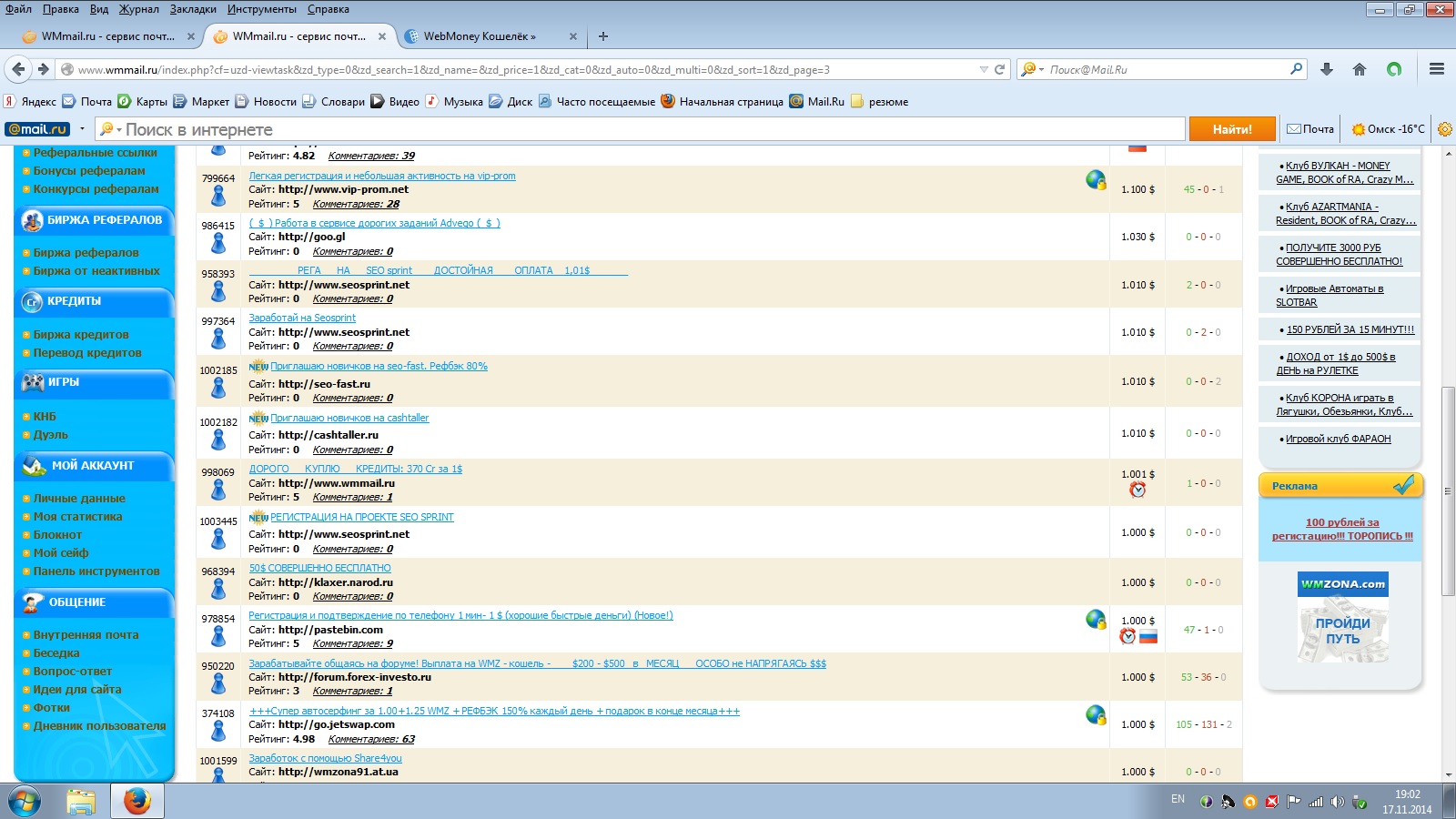Open the резюме bookmark folder
Screen dimensions: 1456x819
coord(880,102)
